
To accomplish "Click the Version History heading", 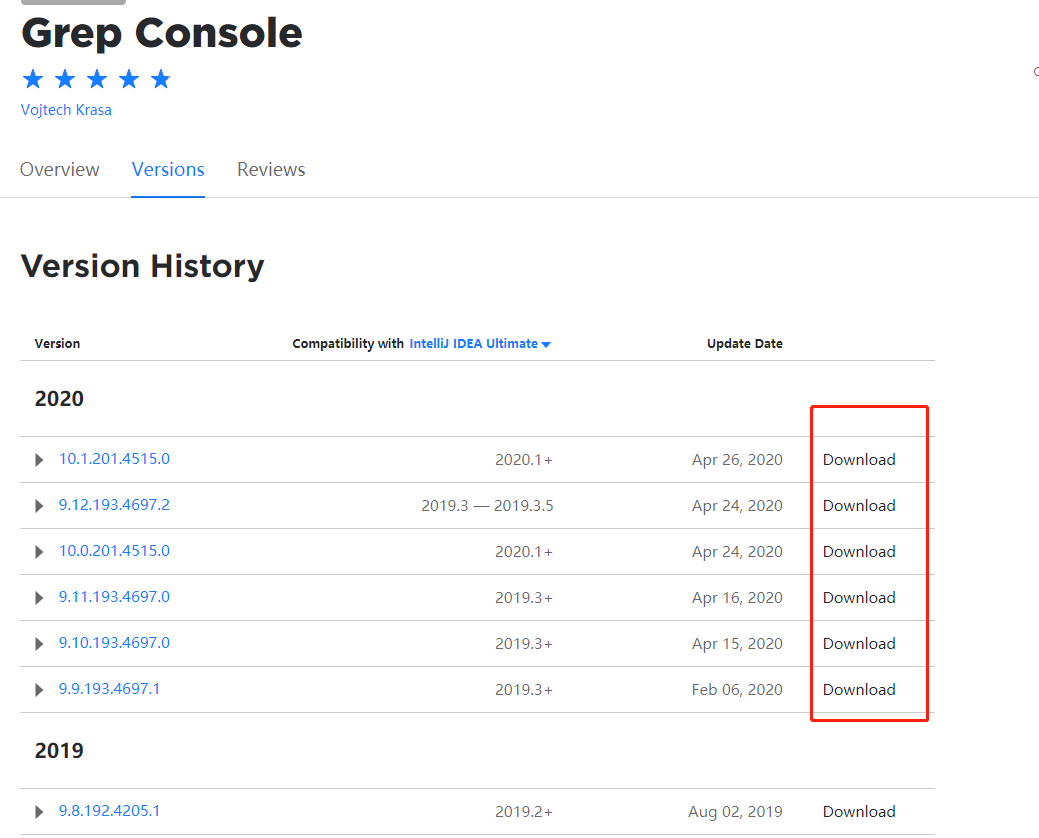I will [x=142, y=266].
